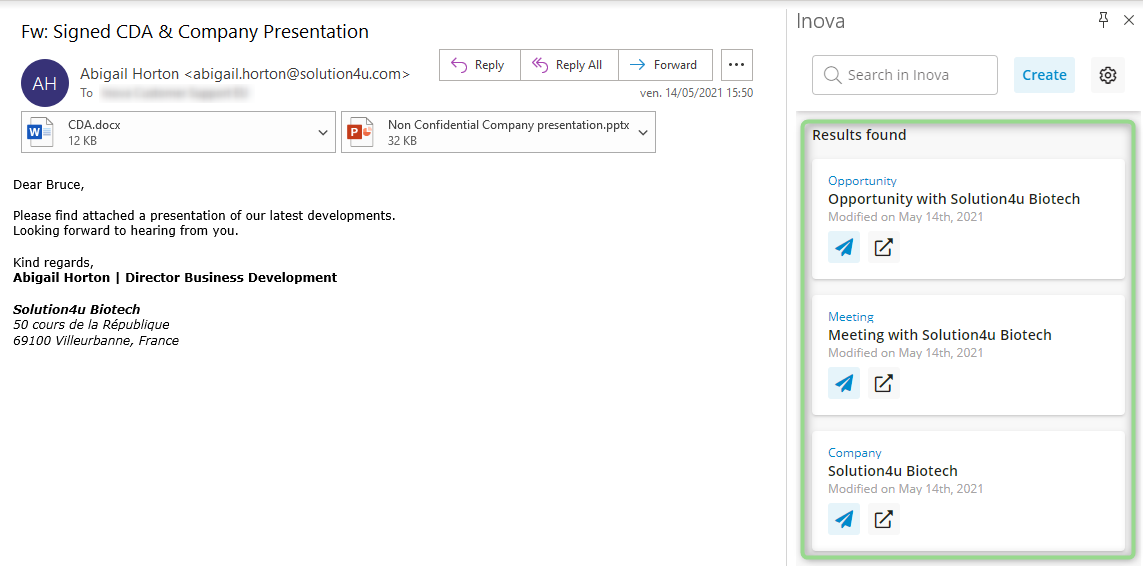Click the italic 'Solution4u Biotech' signature text

(x=77, y=309)
